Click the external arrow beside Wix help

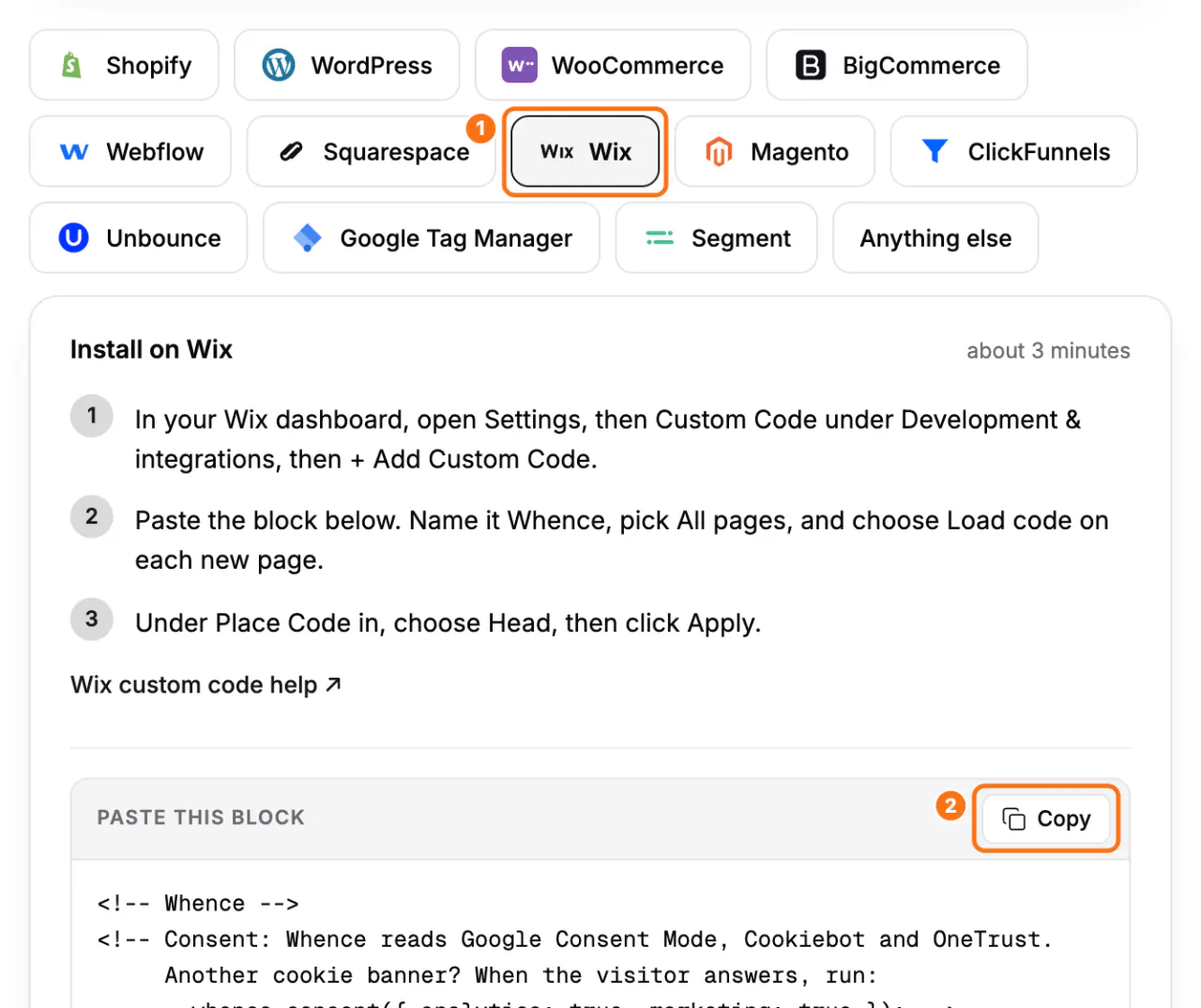pyautogui.click(x=333, y=685)
